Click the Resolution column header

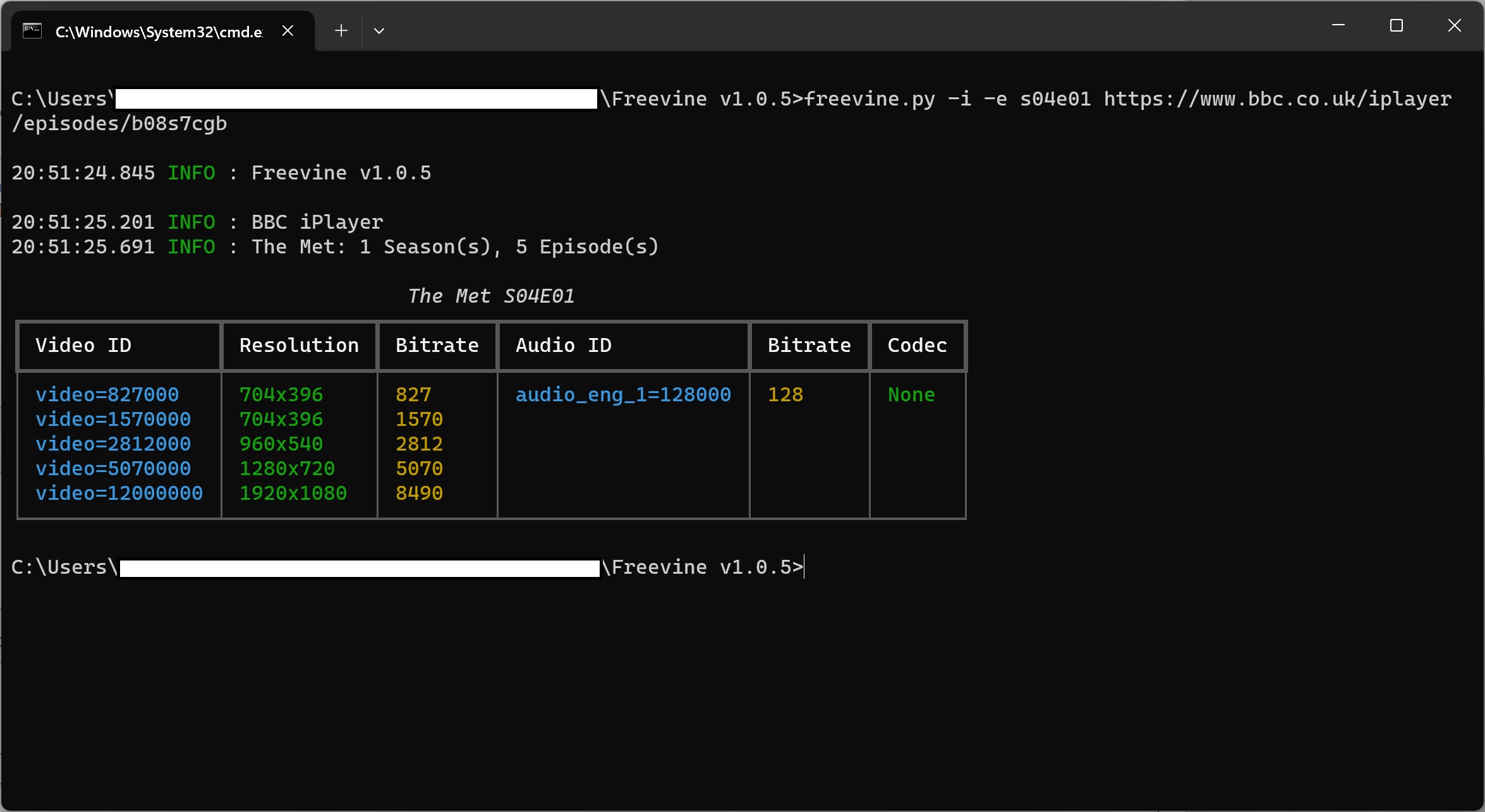pos(299,345)
